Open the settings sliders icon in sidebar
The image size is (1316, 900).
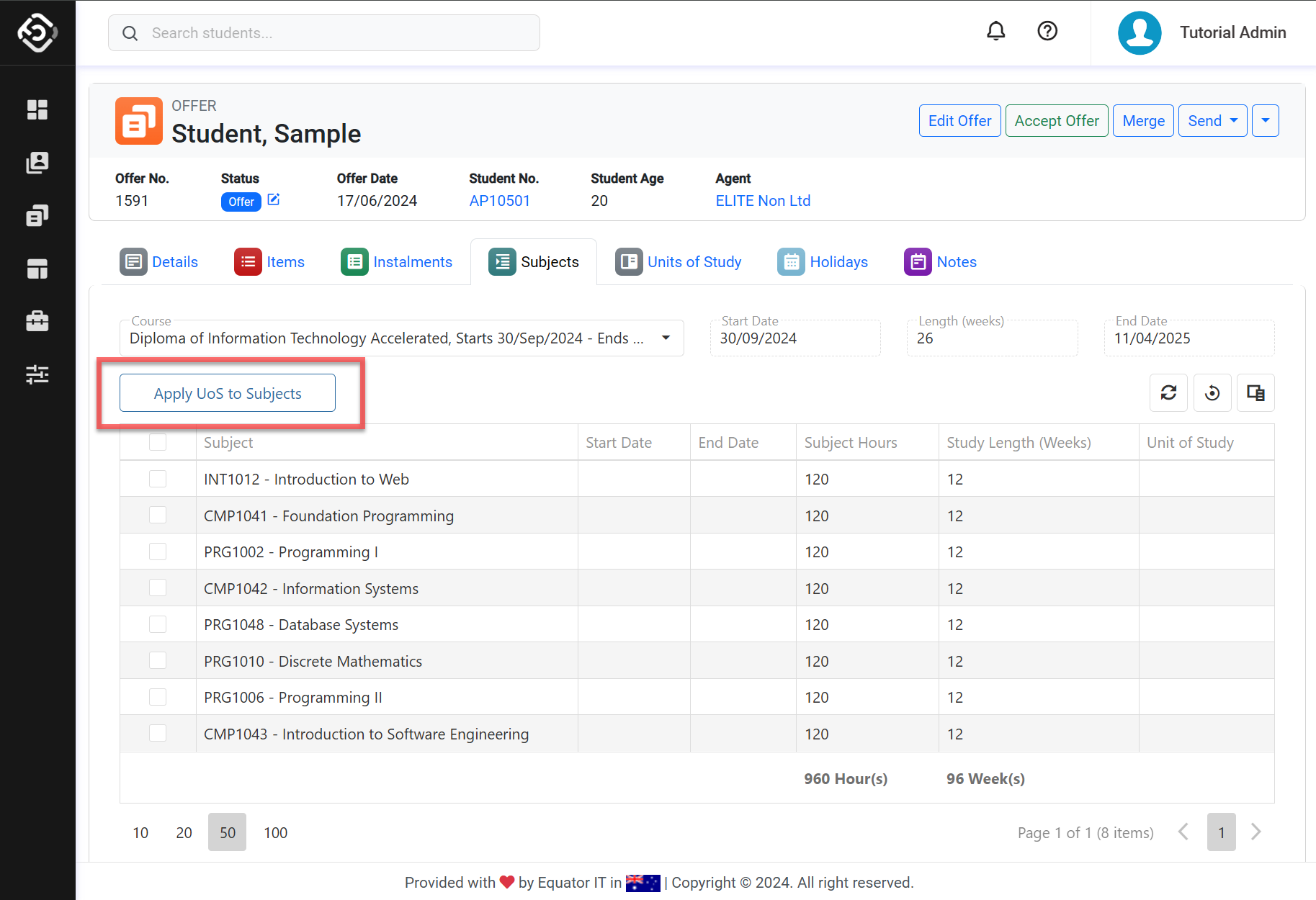coord(37,374)
